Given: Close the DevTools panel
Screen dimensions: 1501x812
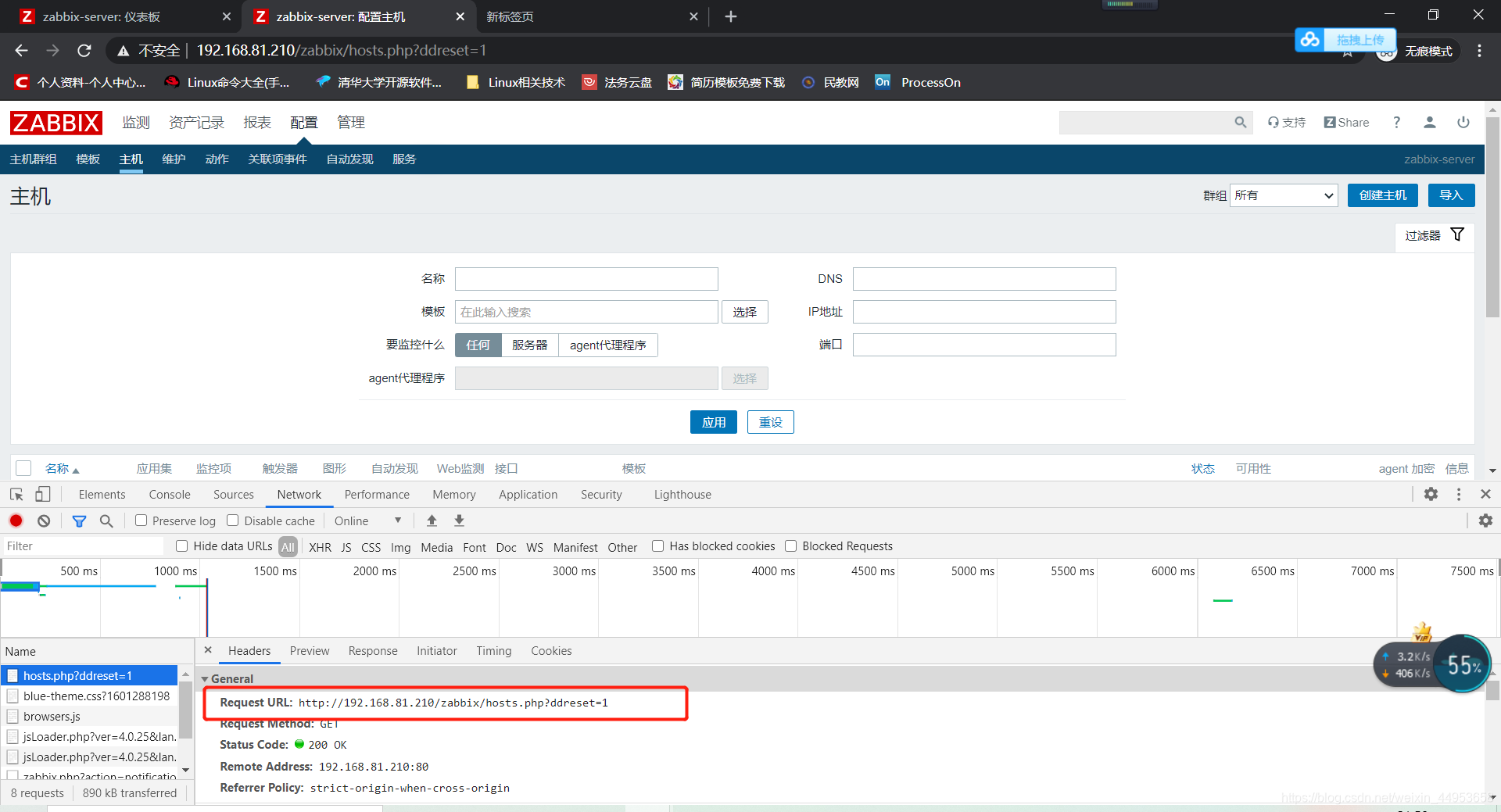Looking at the screenshot, I should (1486, 495).
